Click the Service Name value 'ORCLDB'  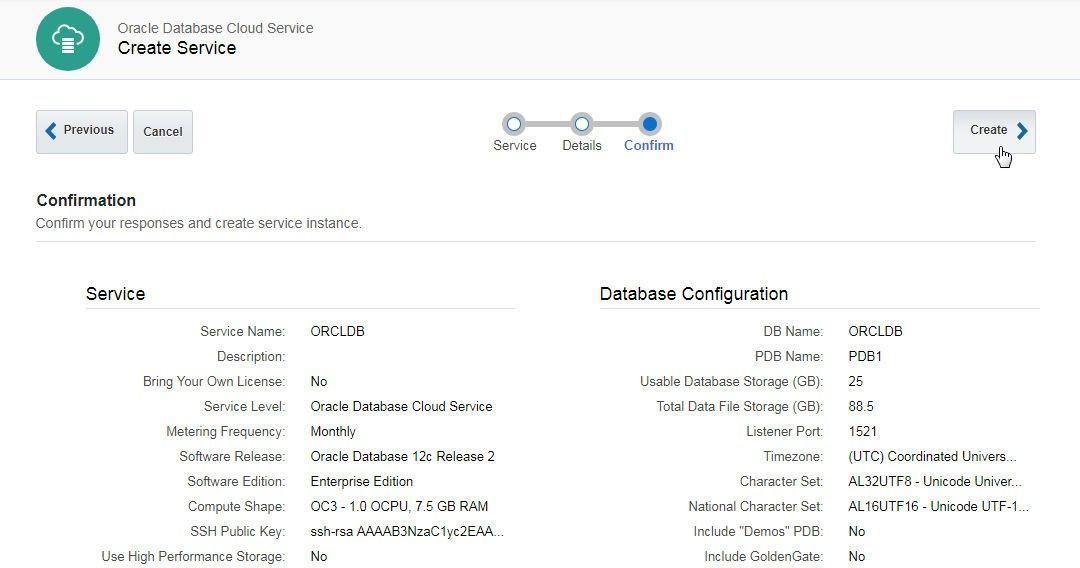[338, 331]
